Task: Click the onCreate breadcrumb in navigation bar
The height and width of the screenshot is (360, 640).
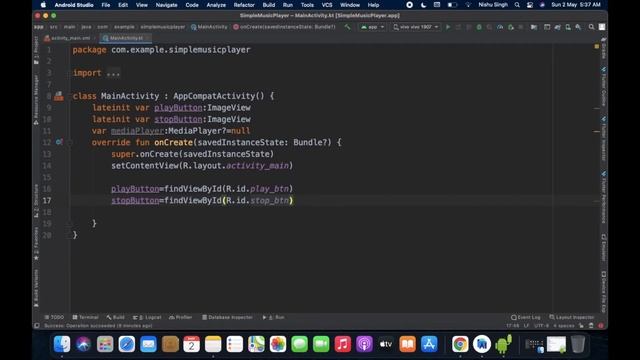Action: coord(284,27)
